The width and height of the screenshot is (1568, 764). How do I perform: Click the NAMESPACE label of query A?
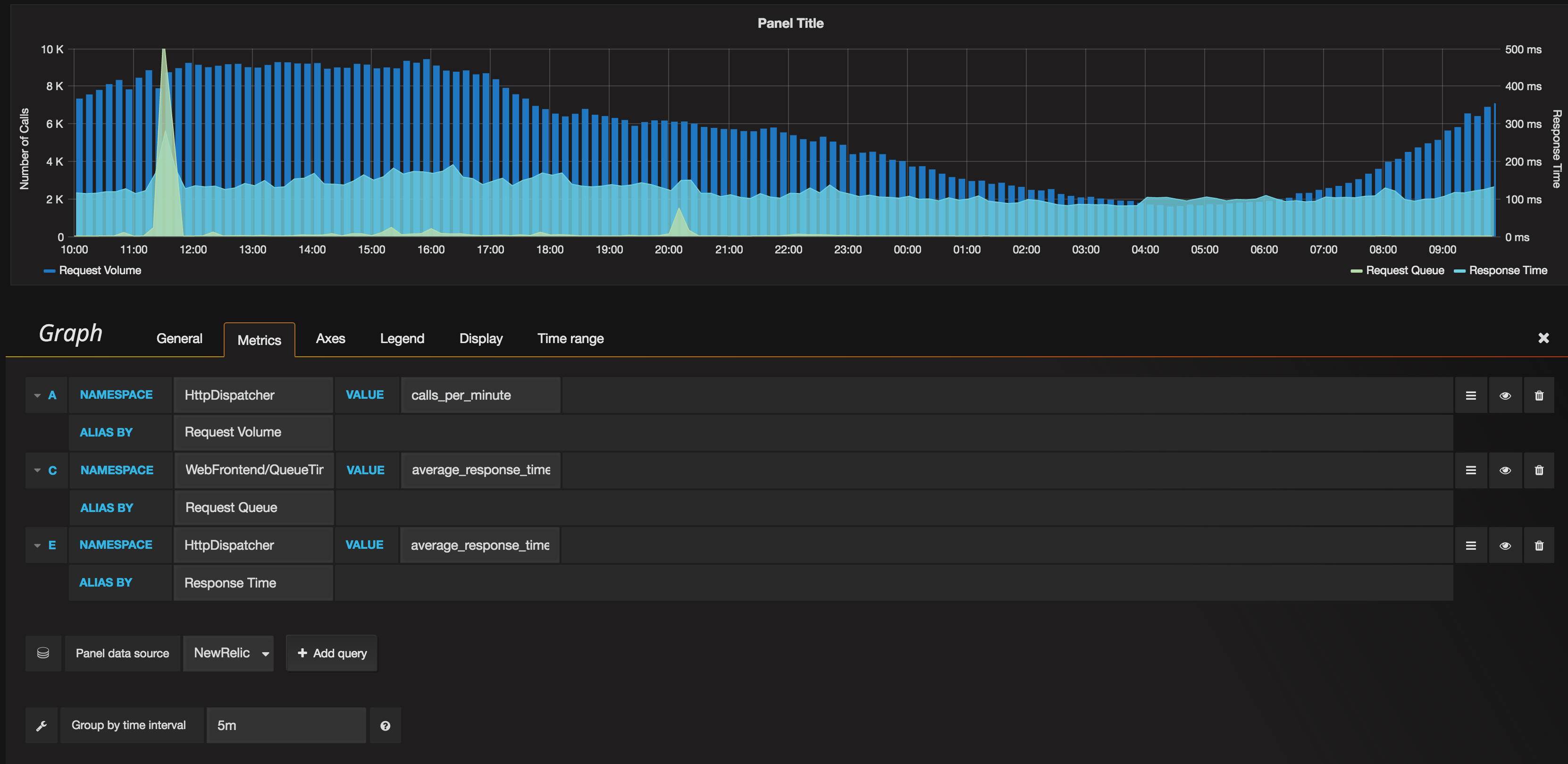coord(116,395)
